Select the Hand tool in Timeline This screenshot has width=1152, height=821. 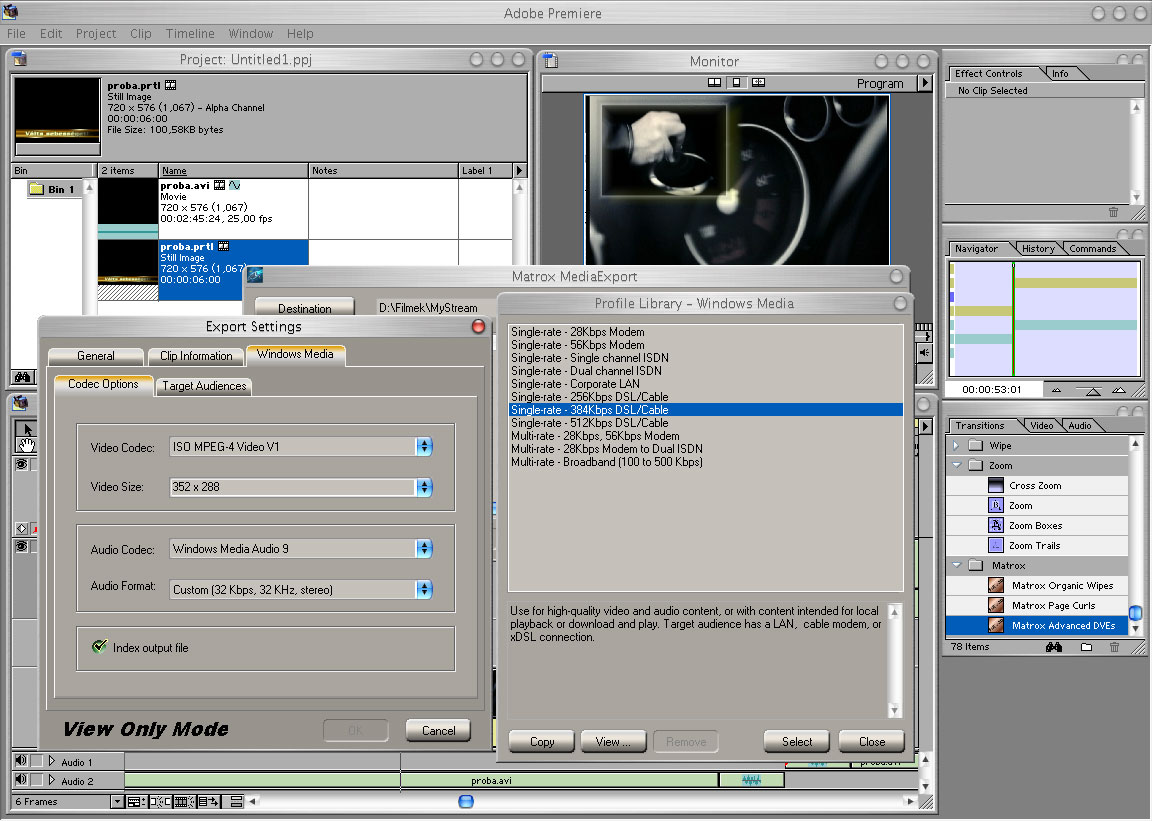click(26, 445)
